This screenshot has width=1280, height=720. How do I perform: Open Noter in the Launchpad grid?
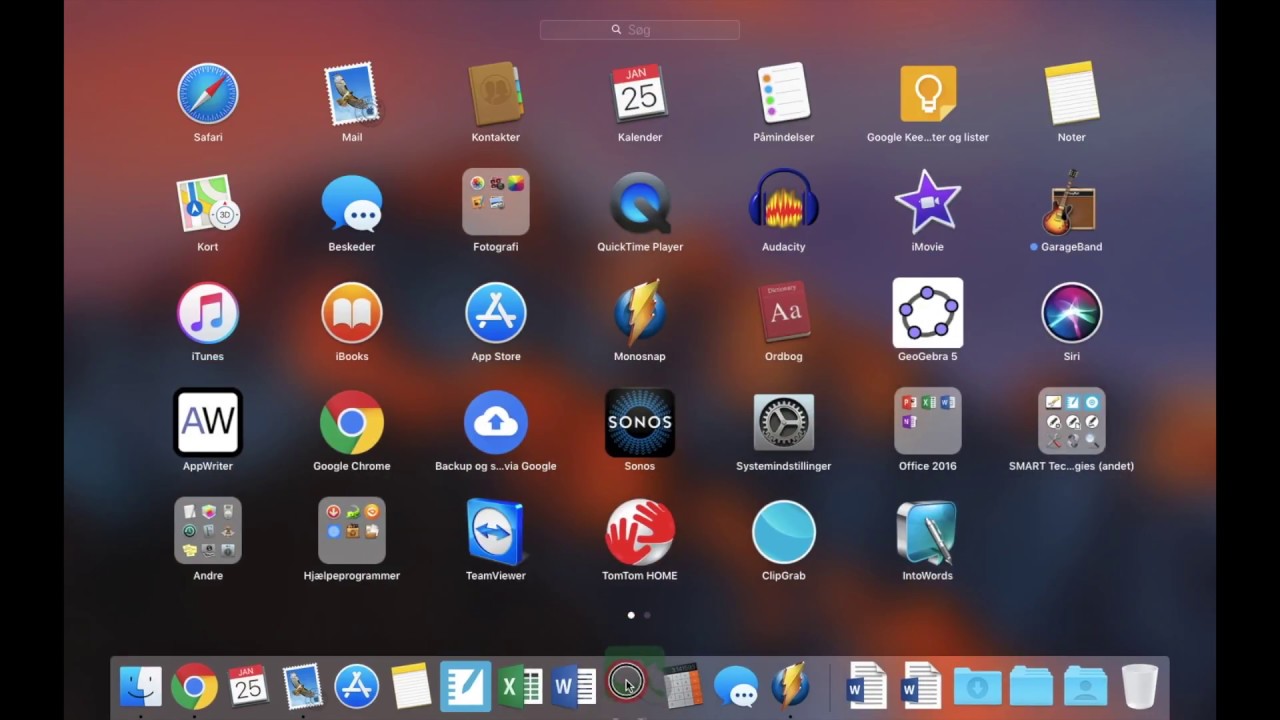tap(1072, 94)
